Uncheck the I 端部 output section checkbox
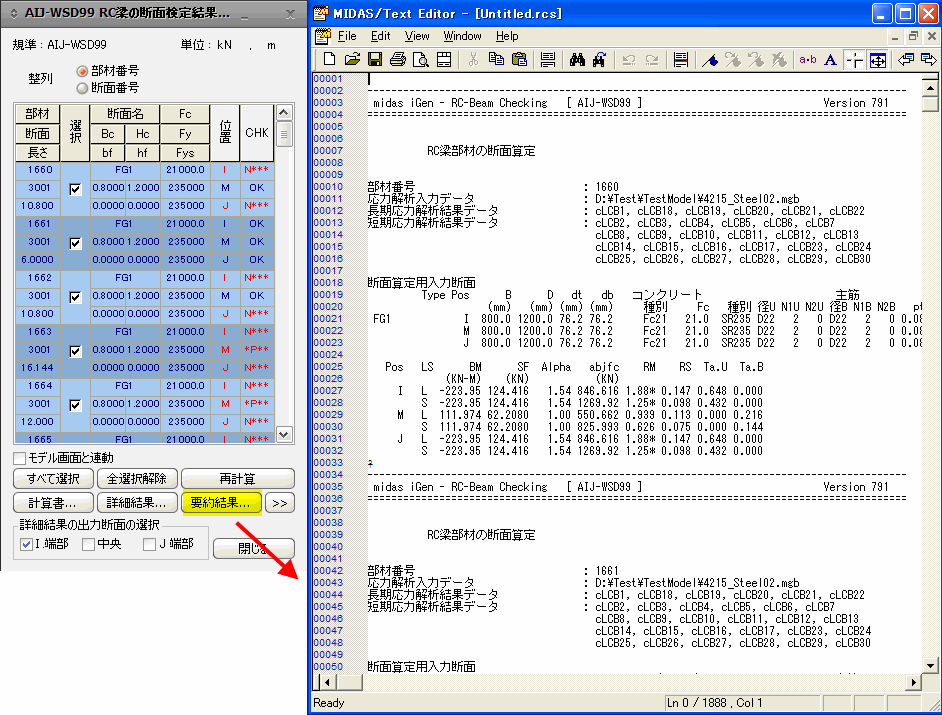Image resolution: width=942 pixels, height=715 pixels. coord(26,544)
